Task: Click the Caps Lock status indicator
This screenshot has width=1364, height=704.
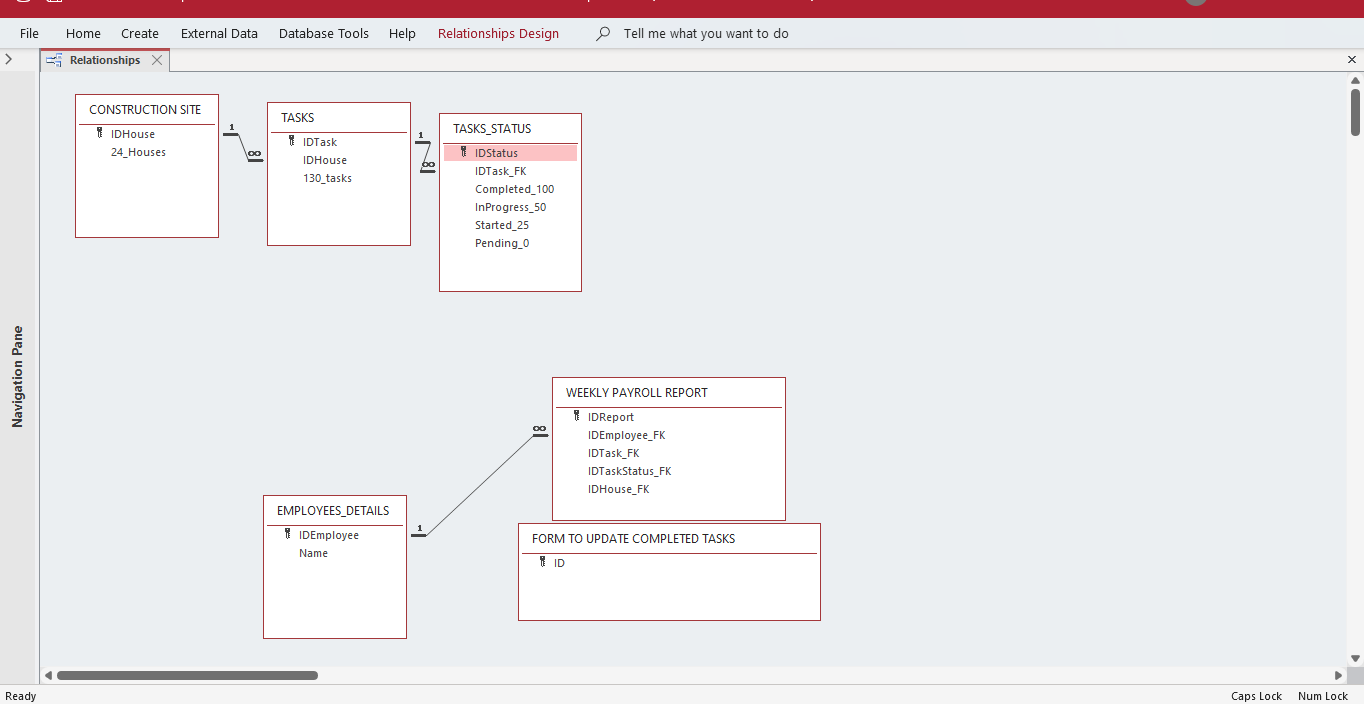Action: (1256, 696)
